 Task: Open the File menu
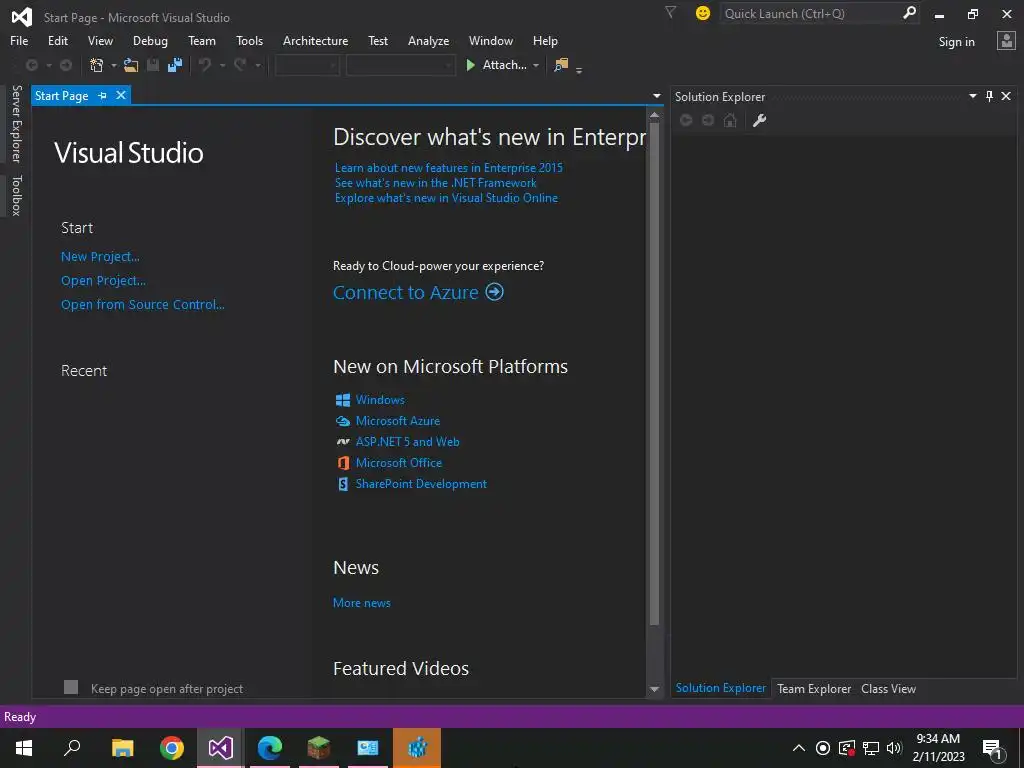(19, 40)
